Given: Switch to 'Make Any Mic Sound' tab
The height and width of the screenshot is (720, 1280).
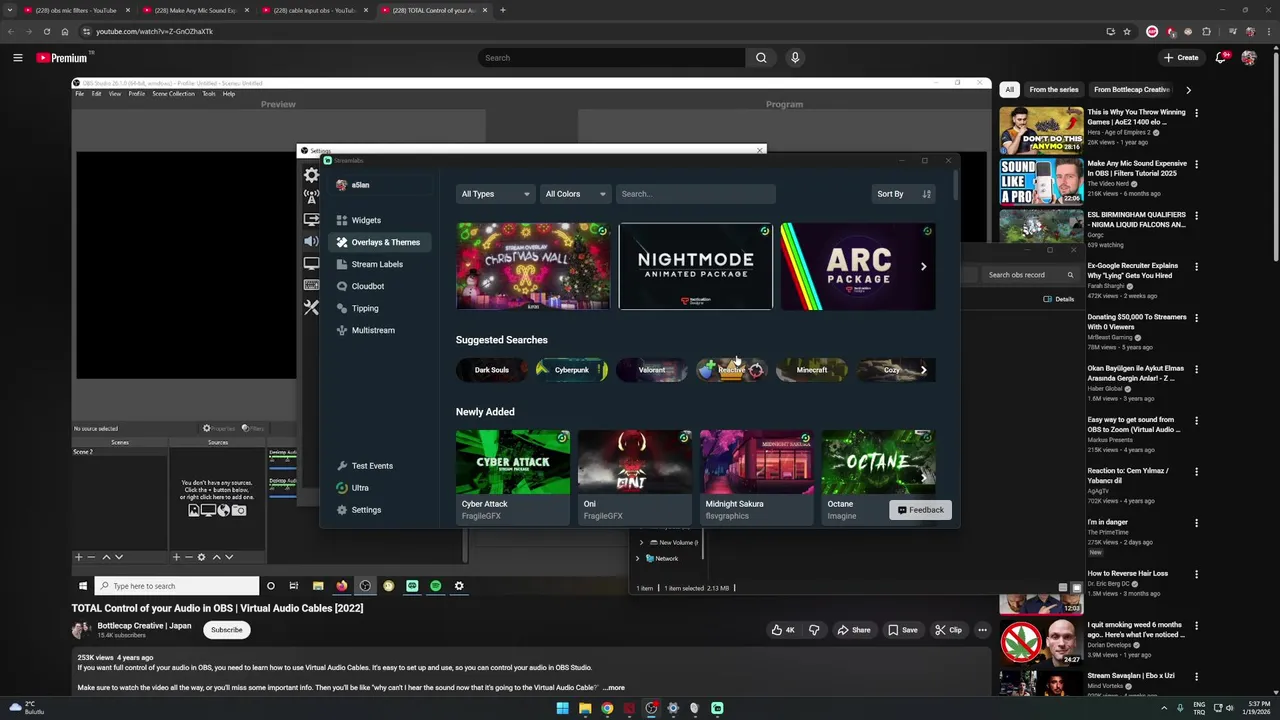Looking at the screenshot, I should (196, 10).
